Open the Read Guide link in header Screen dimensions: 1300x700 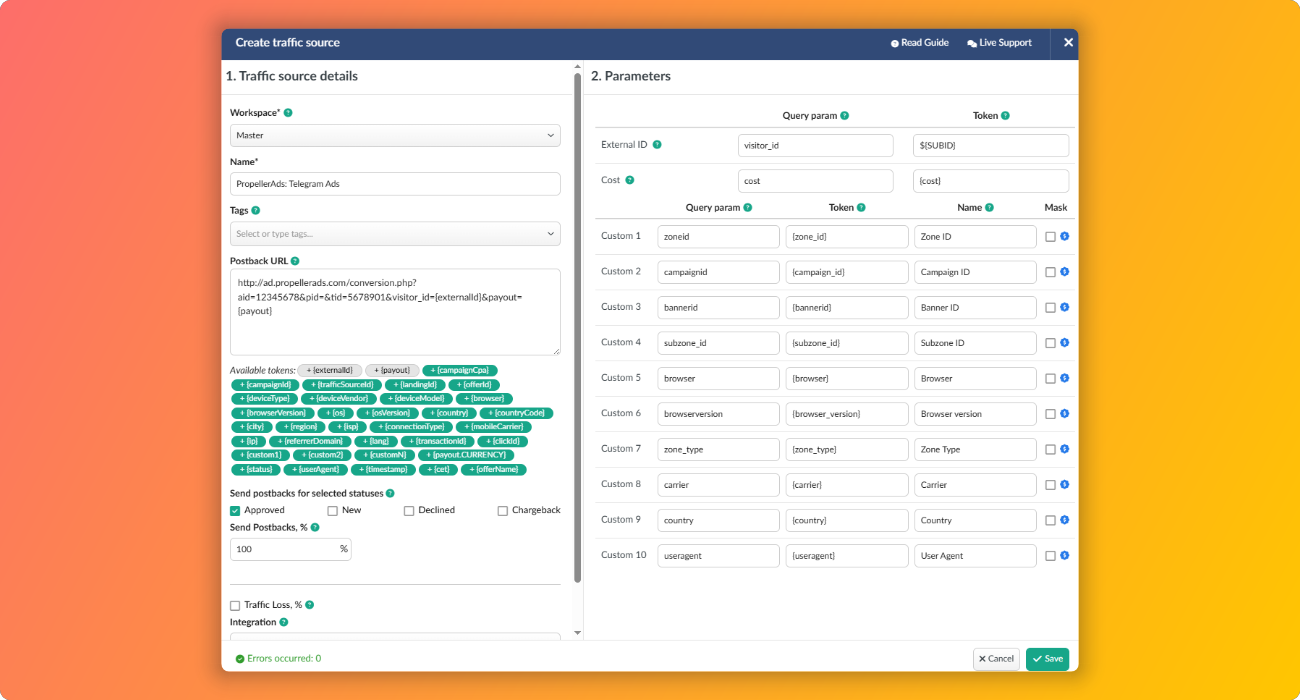[919, 43]
